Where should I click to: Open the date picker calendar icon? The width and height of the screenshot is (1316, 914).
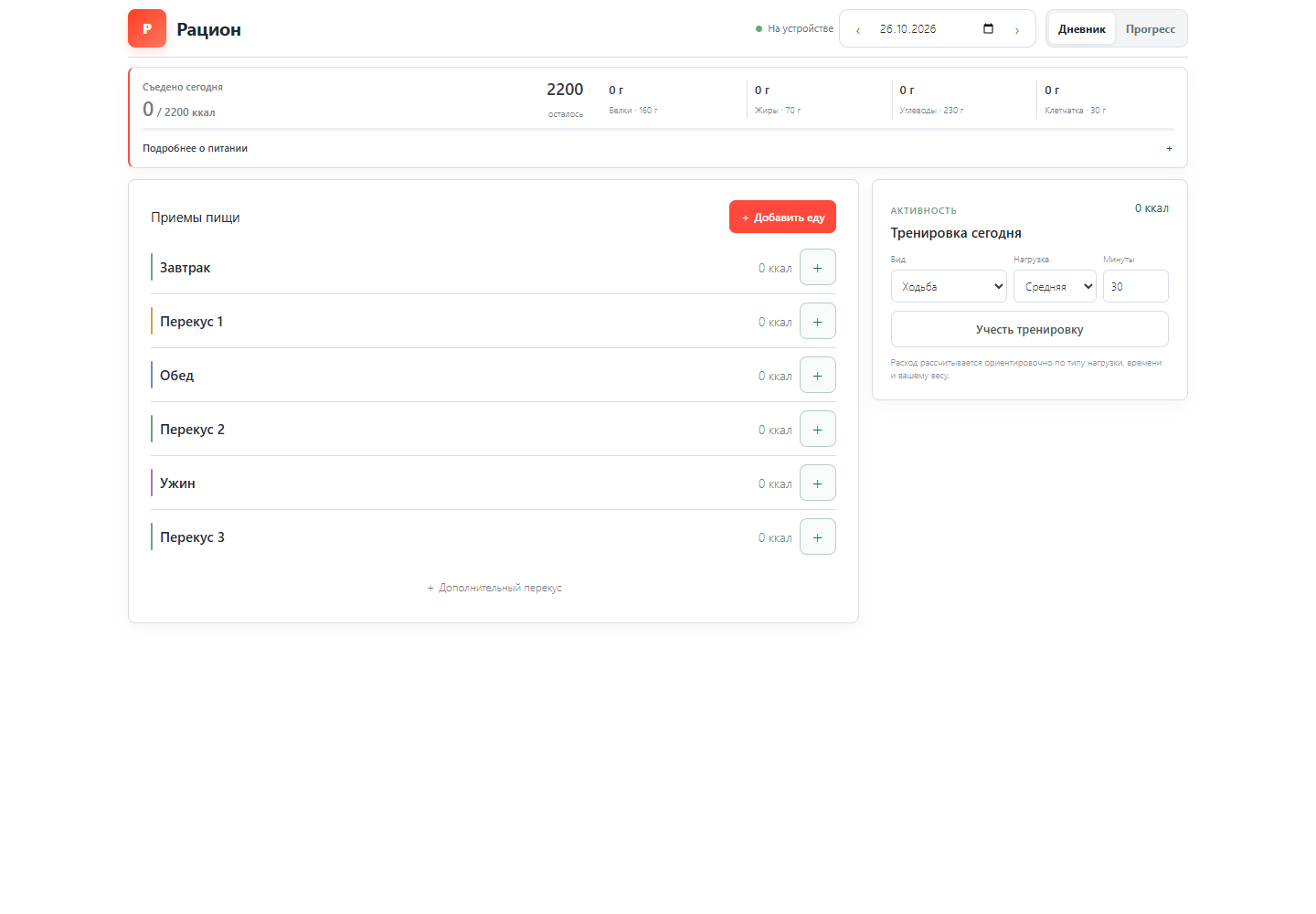point(988,28)
